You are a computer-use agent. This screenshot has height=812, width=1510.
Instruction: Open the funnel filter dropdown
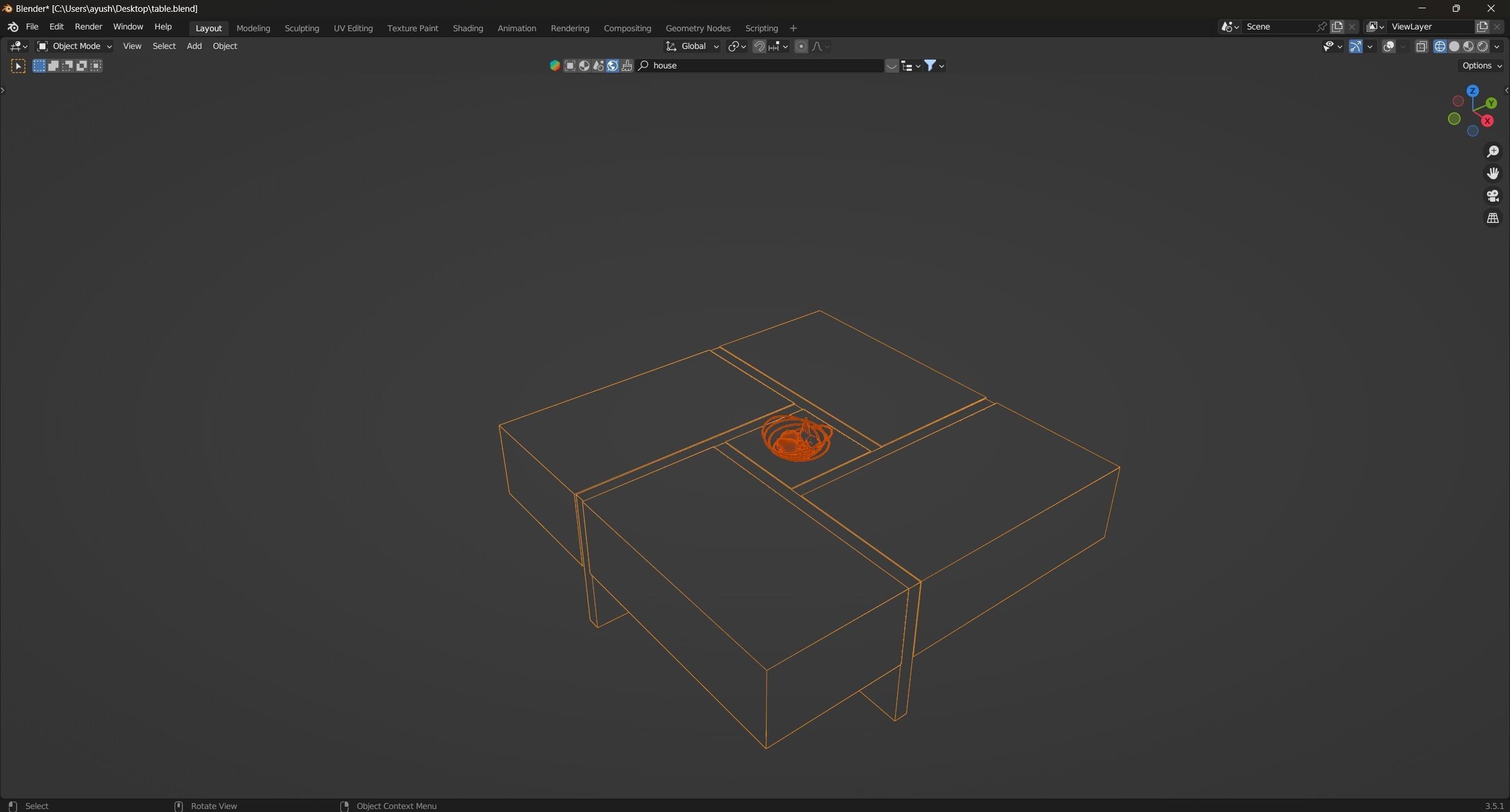[x=934, y=66]
